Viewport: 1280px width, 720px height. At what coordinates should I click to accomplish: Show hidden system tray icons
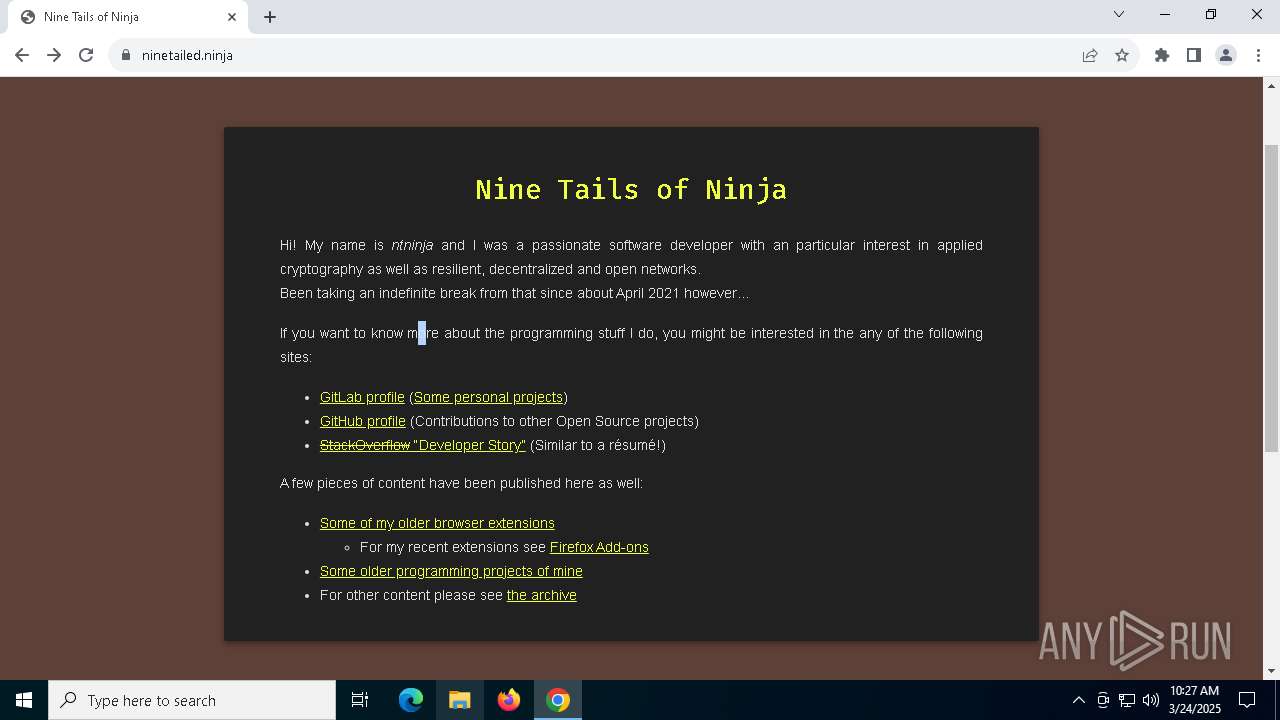1078,700
